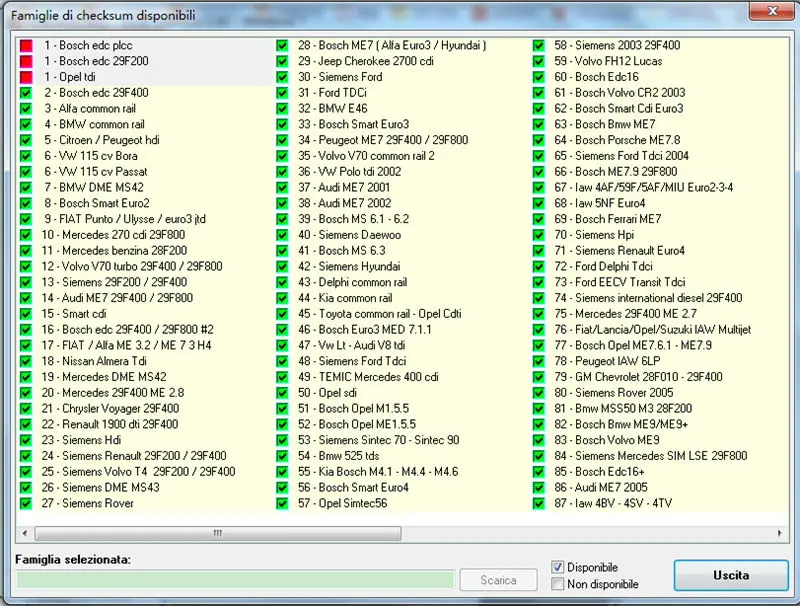The height and width of the screenshot is (606, 800).
Task: Select 34 - Peugeot ME7 29F400 / 29F800
Action: pyautogui.click(x=383, y=140)
